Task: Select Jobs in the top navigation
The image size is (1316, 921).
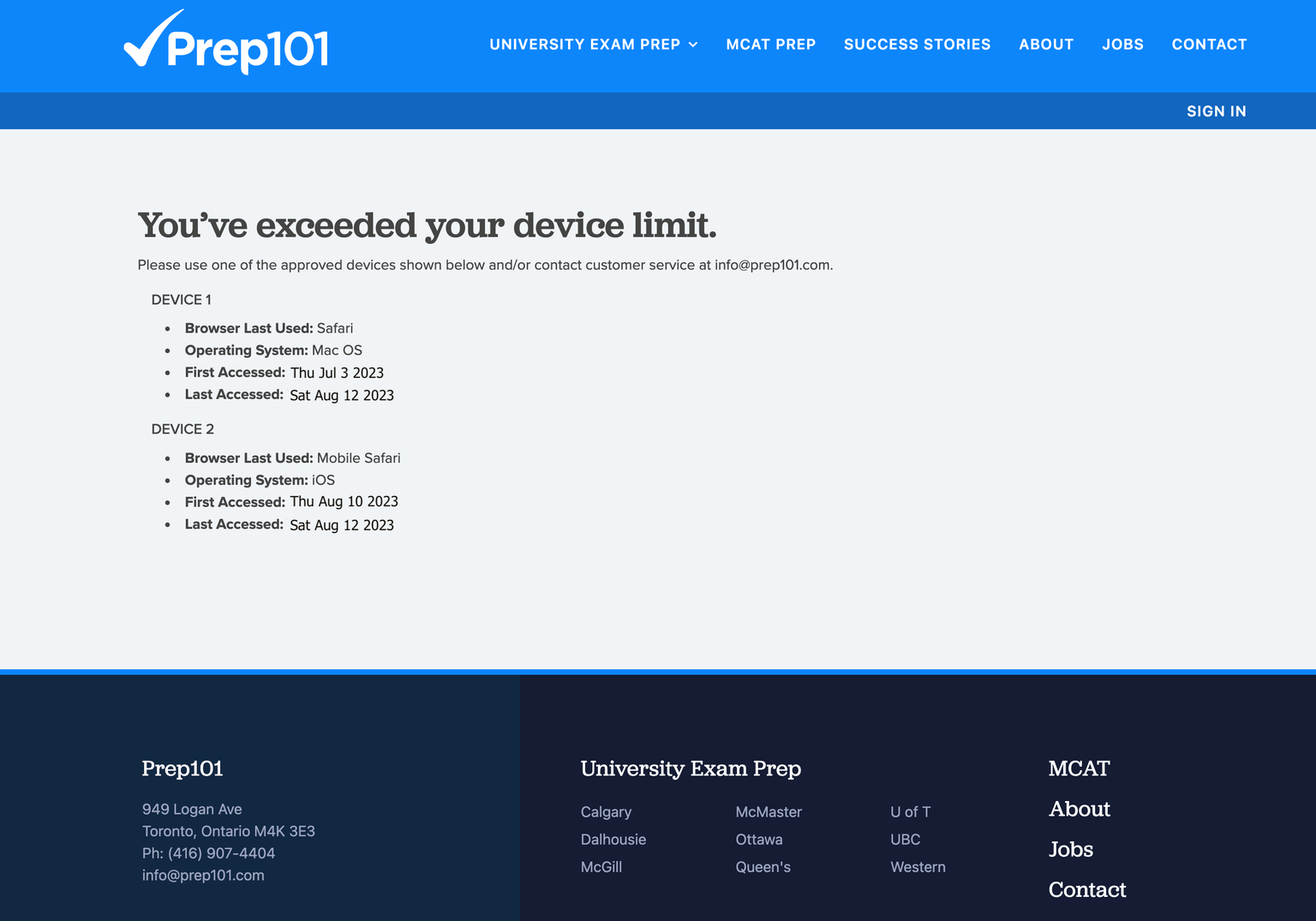Action: [x=1122, y=45]
